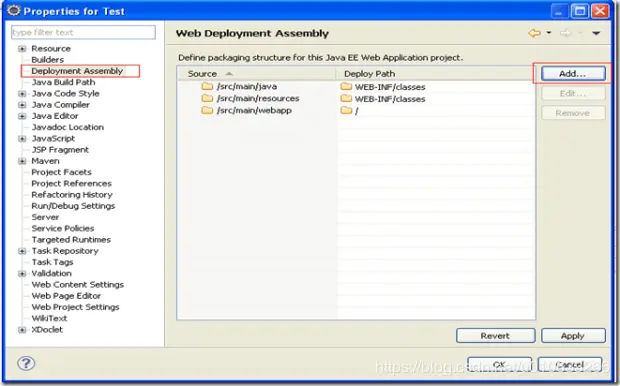Click folder icon of the / deploy path

[x=346, y=110]
